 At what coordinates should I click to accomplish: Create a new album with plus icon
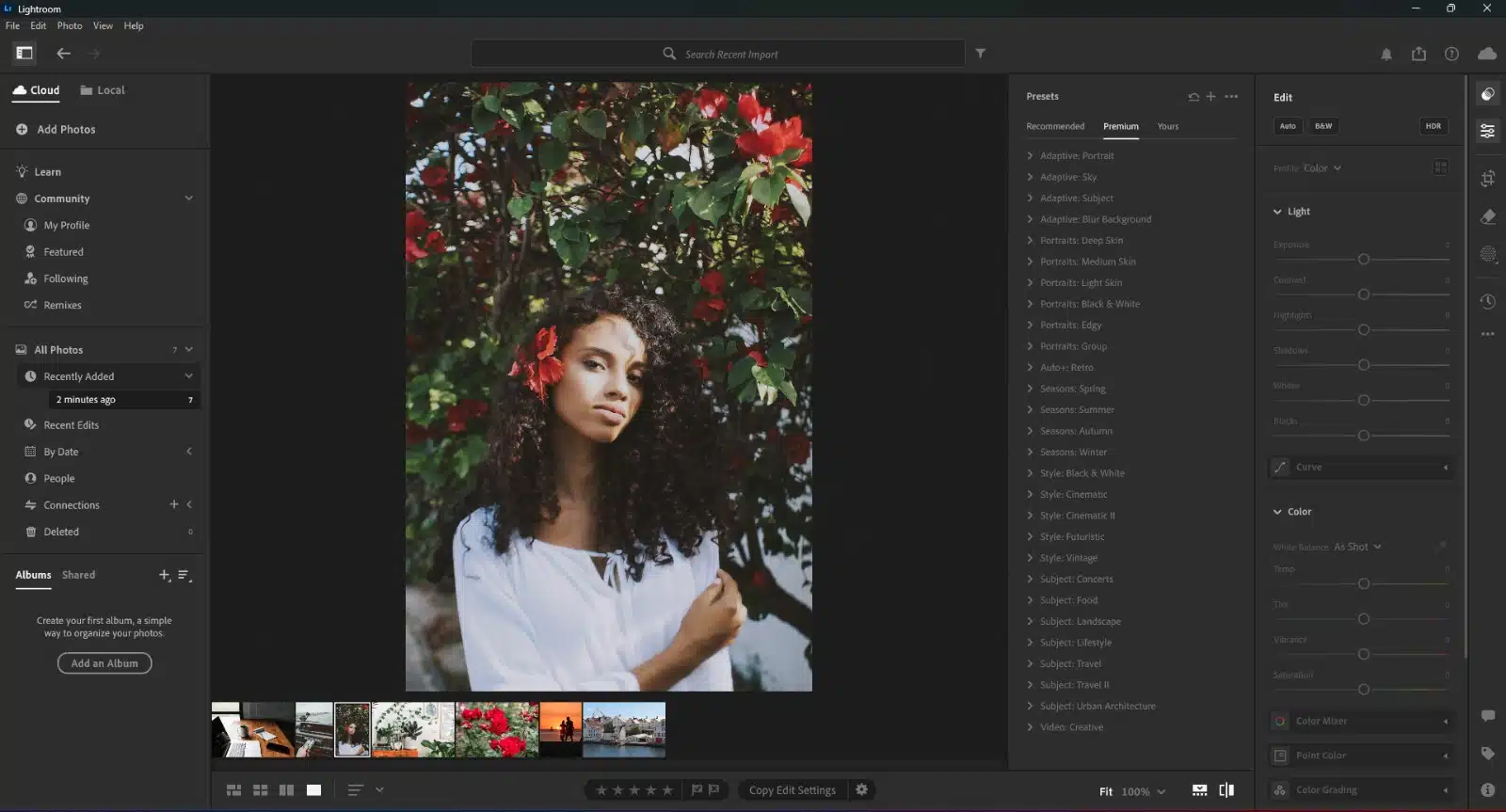pos(164,575)
